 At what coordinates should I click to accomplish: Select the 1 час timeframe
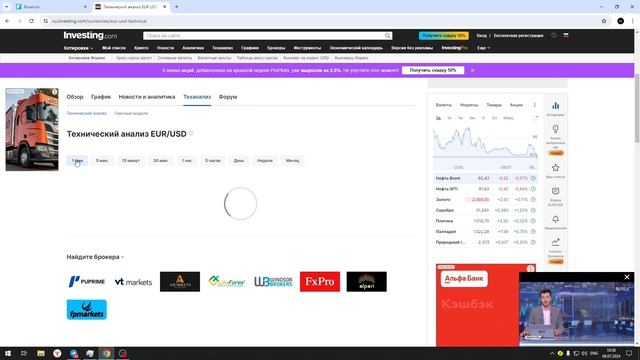click(187, 160)
